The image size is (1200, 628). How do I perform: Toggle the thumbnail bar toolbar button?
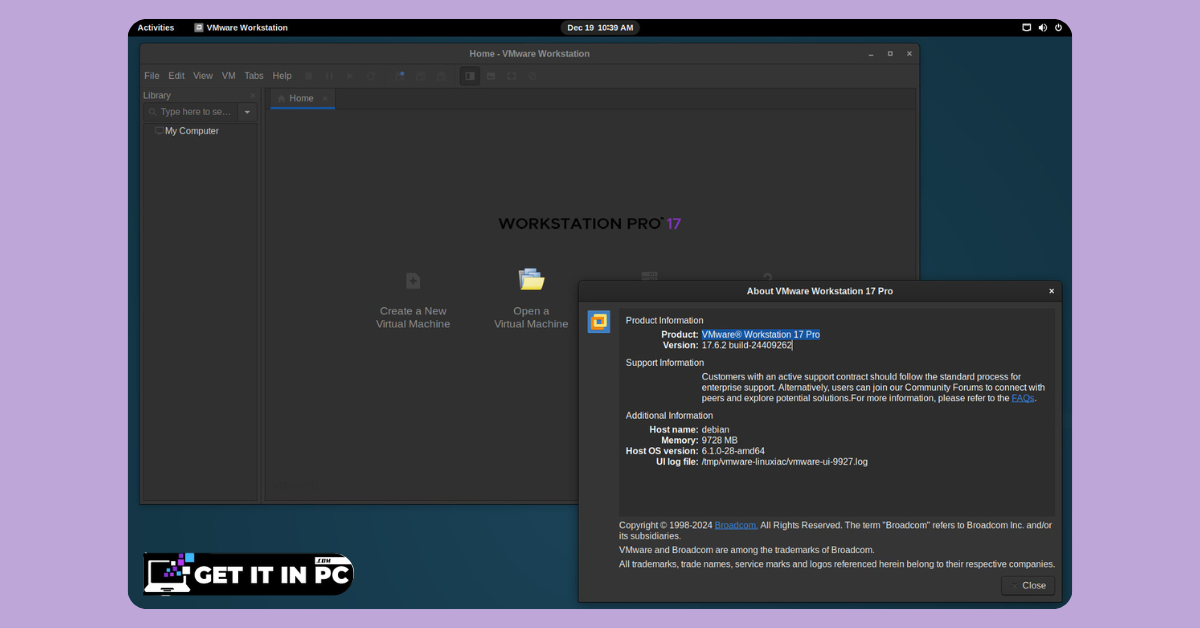coord(491,76)
